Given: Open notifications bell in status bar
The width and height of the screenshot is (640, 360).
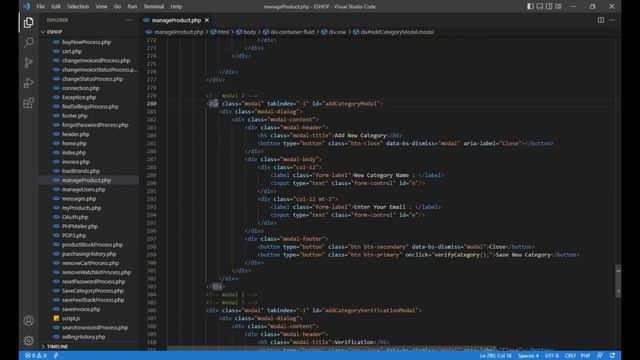Looking at the screenshot, I should [612, 356].
